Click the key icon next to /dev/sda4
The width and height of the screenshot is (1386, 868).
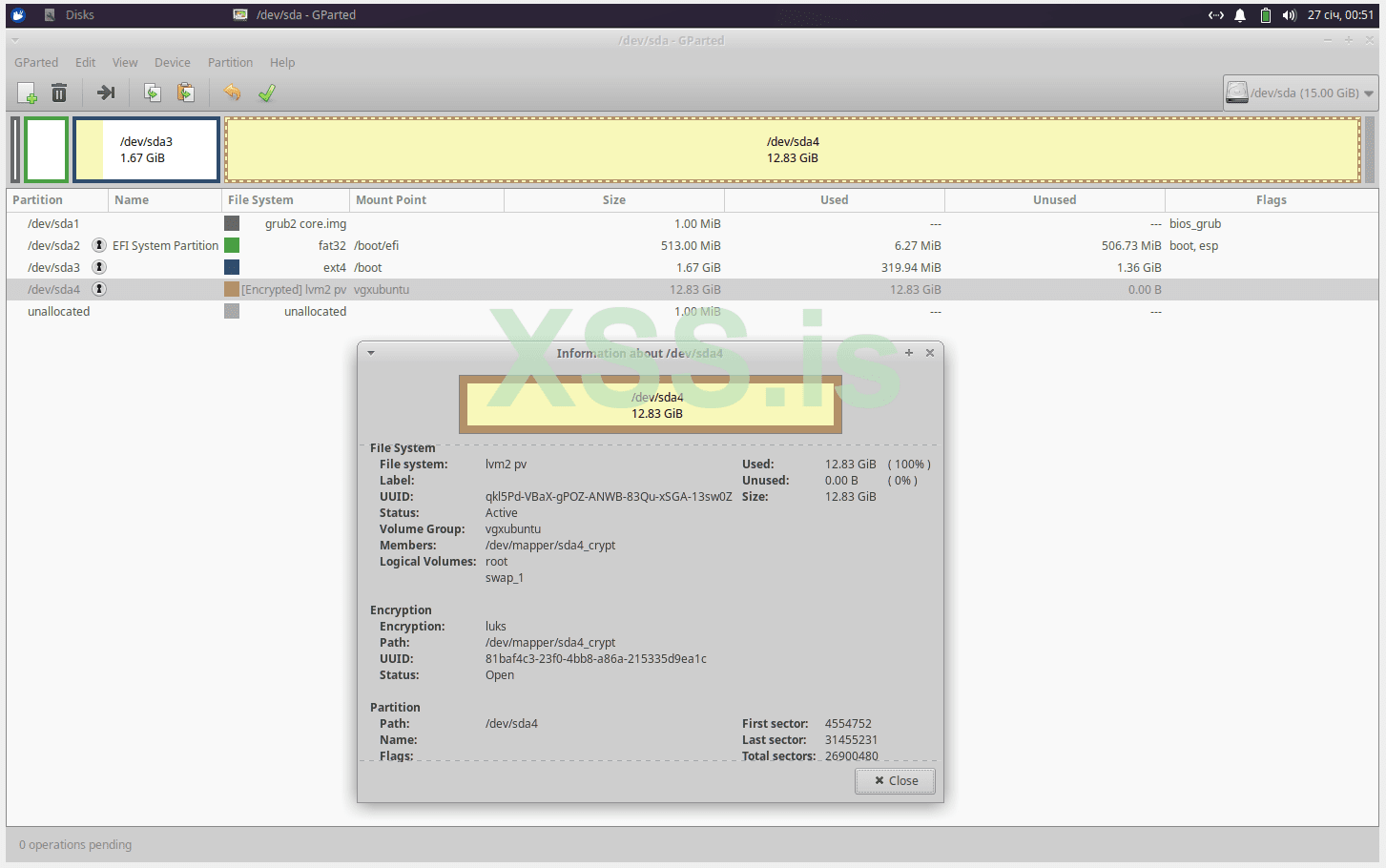pos(99,289)
